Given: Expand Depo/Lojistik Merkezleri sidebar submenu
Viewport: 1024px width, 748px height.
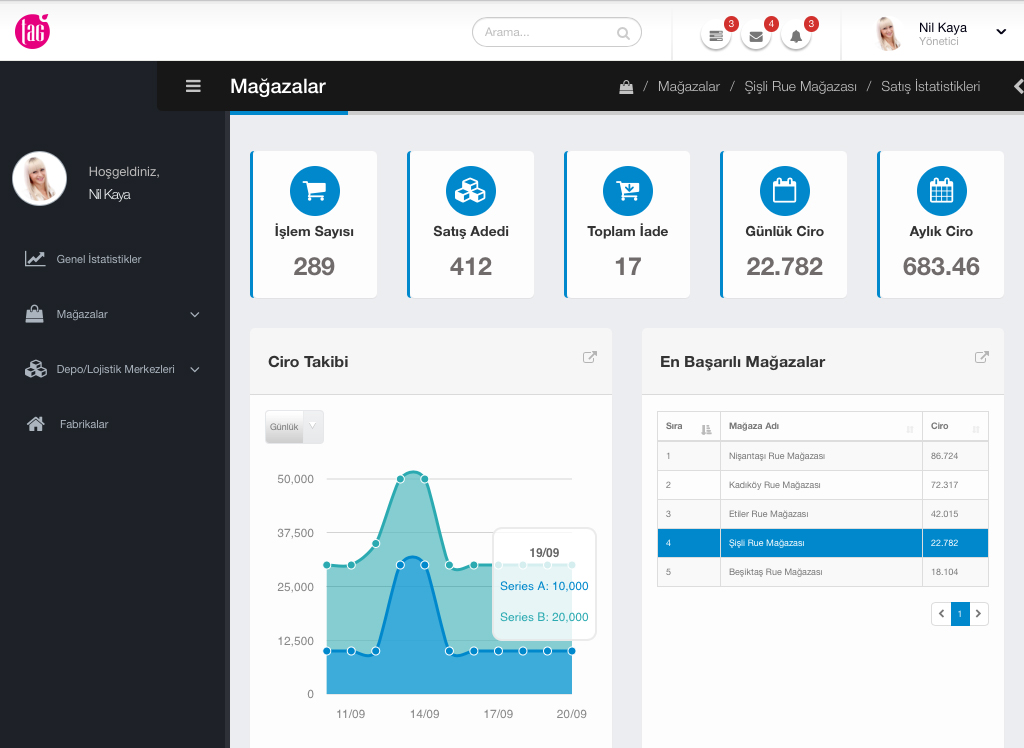Looking at the screenshot, I should (x=195, y=370).
